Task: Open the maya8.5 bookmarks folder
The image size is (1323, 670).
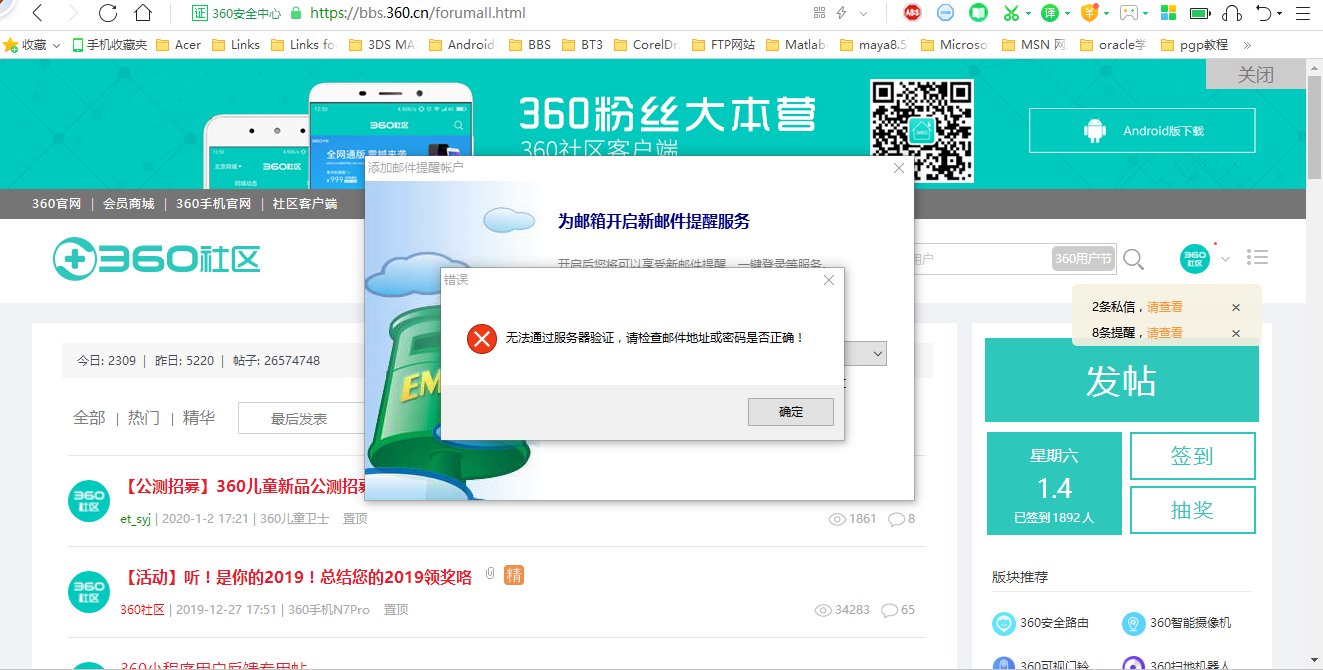Action: (x=872, y=45)
